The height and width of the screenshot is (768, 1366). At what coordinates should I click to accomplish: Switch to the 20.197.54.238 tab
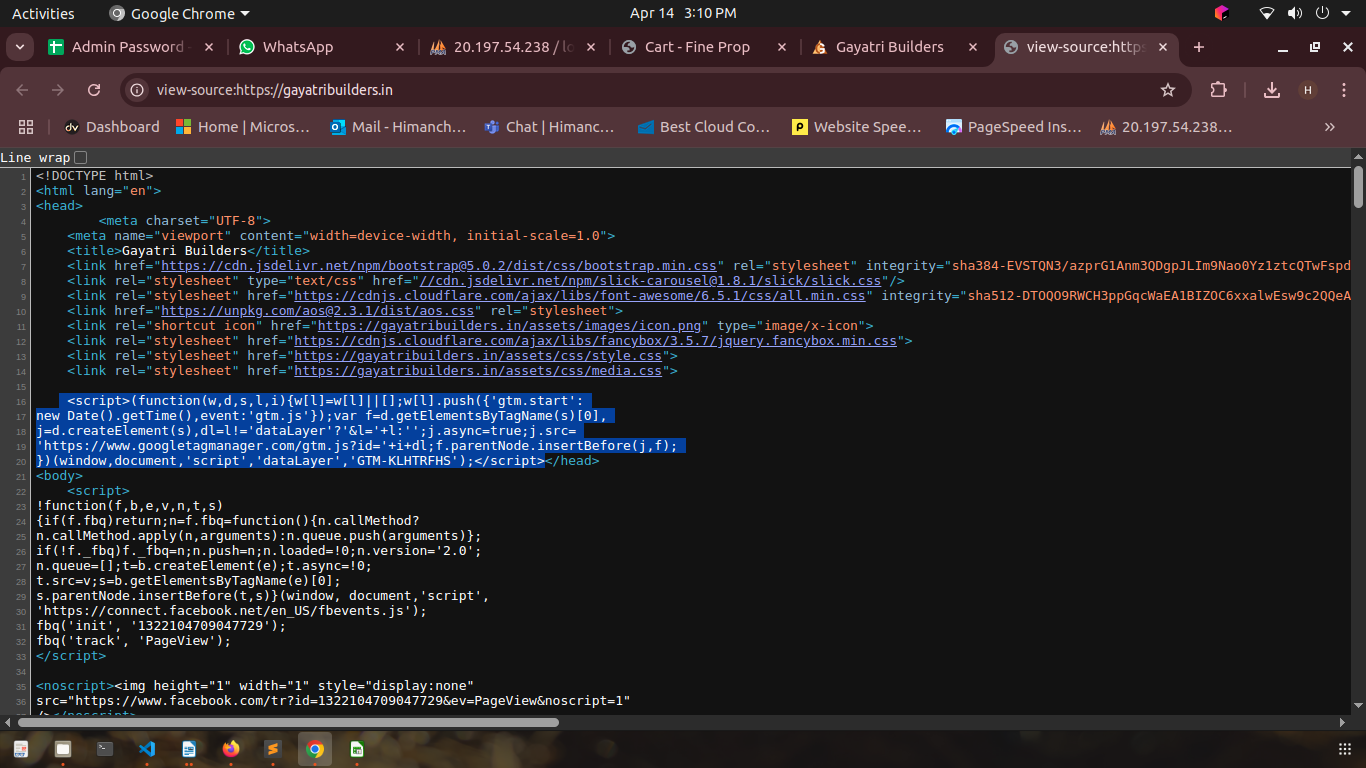pos(510,47)
